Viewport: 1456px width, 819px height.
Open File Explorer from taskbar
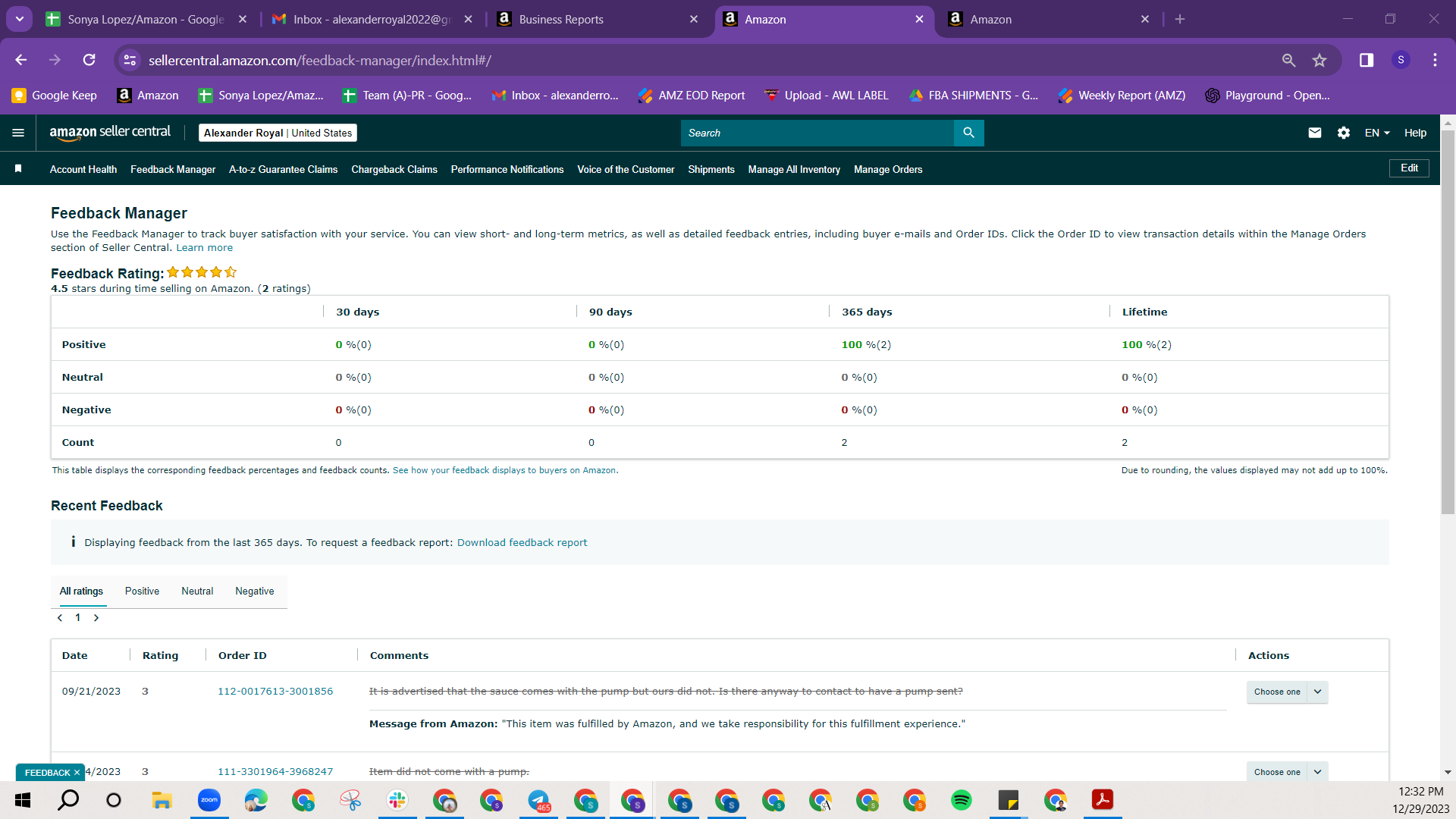pos(162,800)
